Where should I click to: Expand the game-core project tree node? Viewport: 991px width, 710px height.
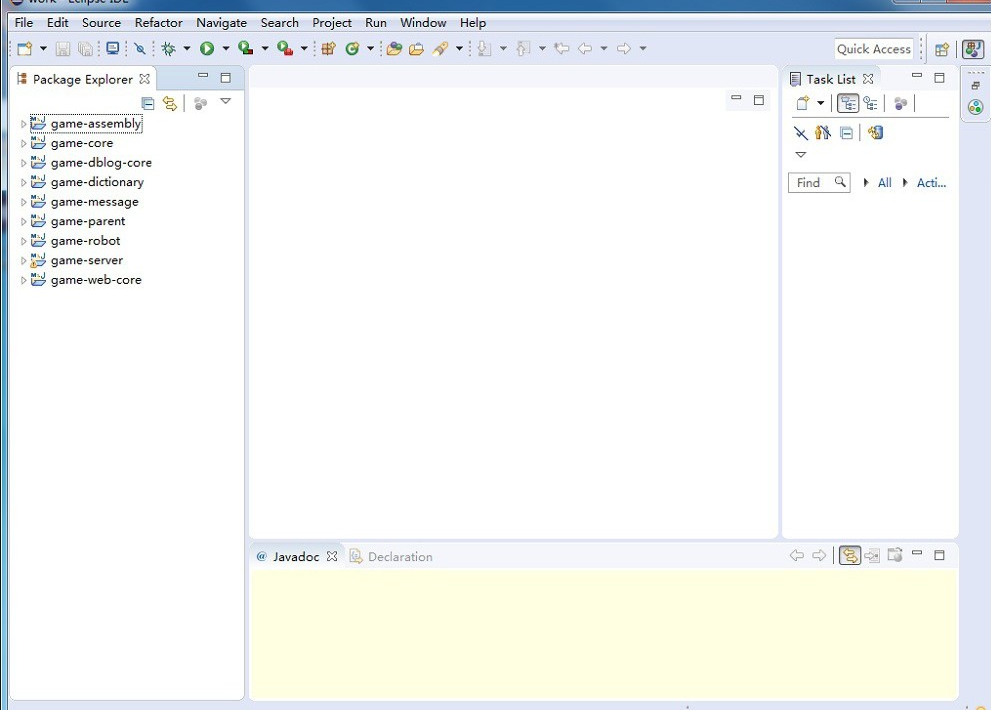point(24,144)
